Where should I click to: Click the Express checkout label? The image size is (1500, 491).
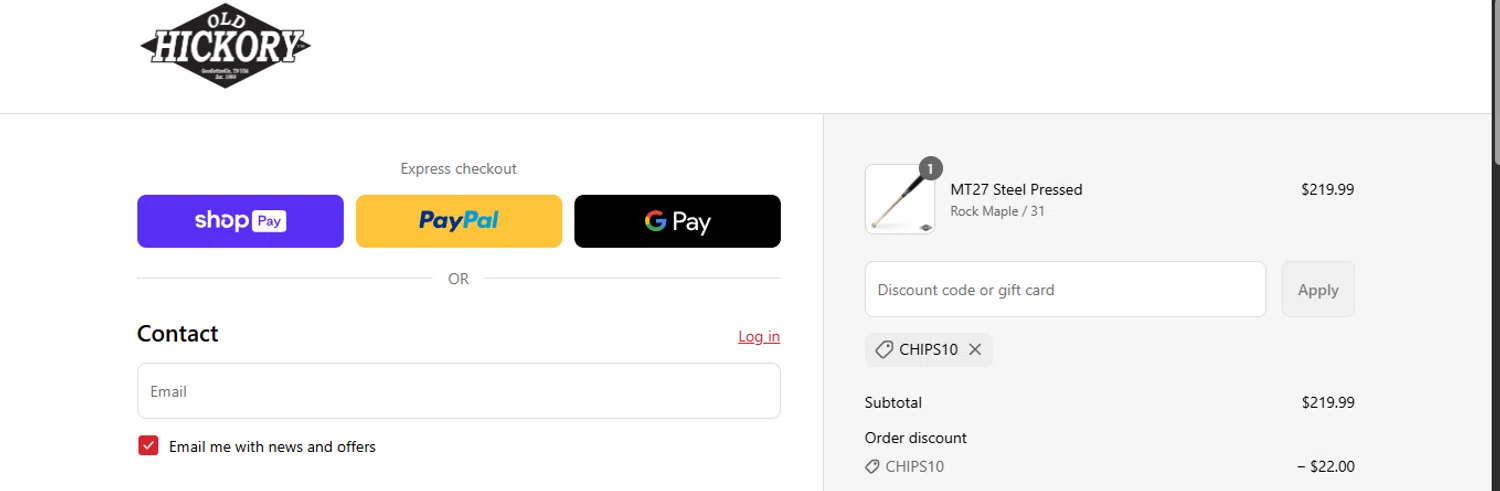point(459,169)
